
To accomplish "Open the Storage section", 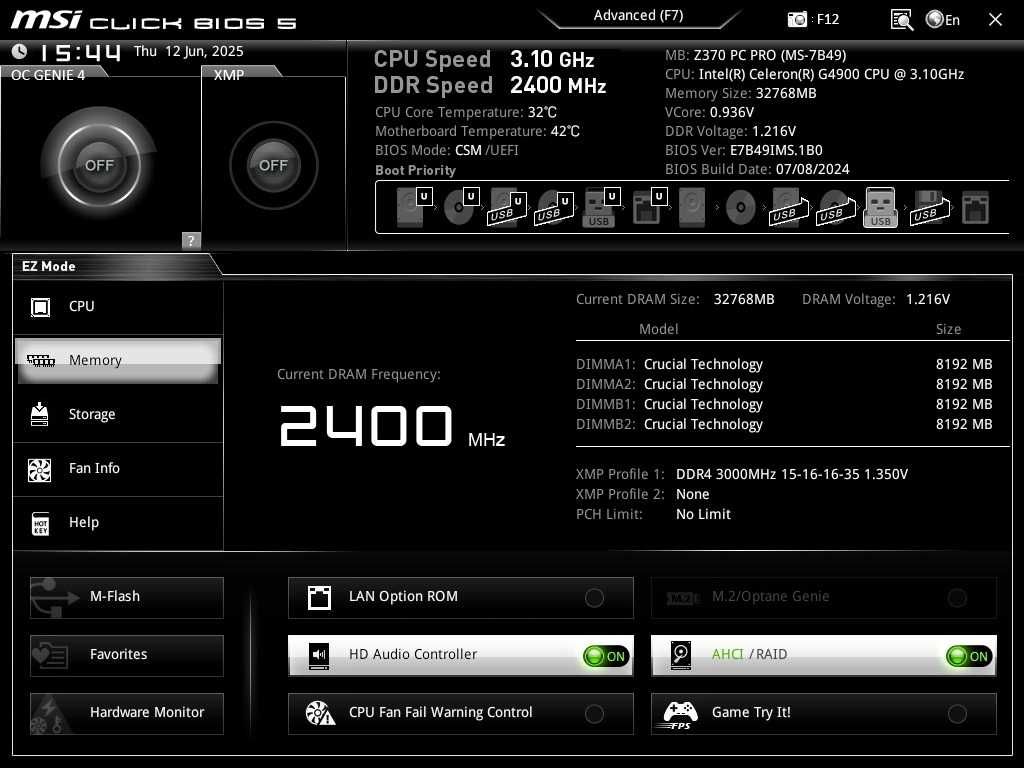I will (x=118, y=414).
